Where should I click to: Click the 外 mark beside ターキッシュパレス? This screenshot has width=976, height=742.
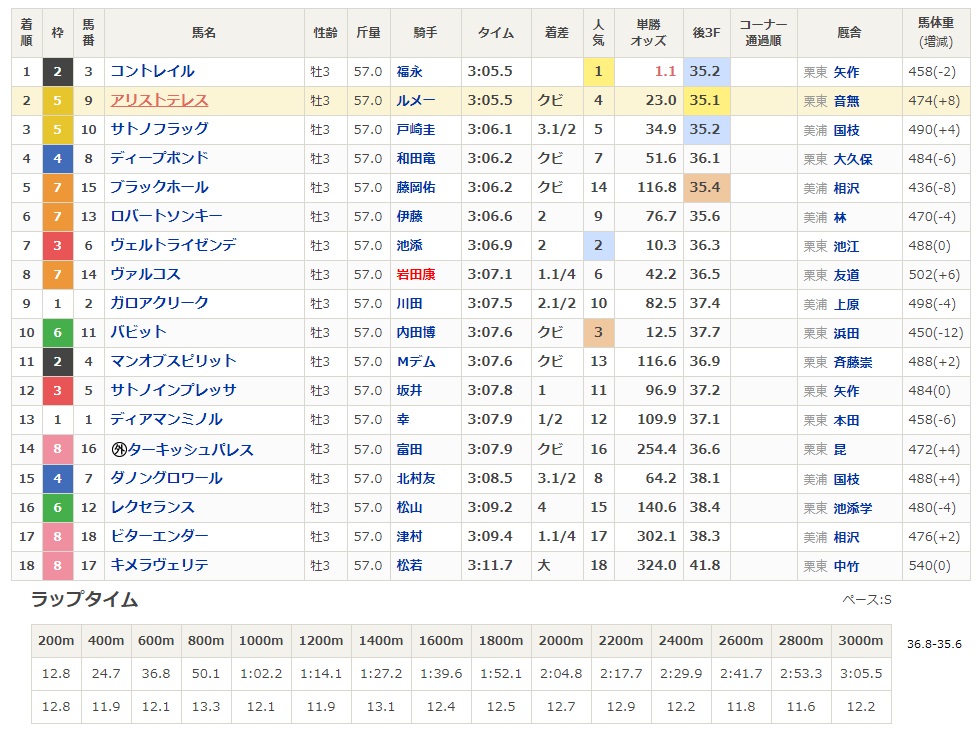119,449
